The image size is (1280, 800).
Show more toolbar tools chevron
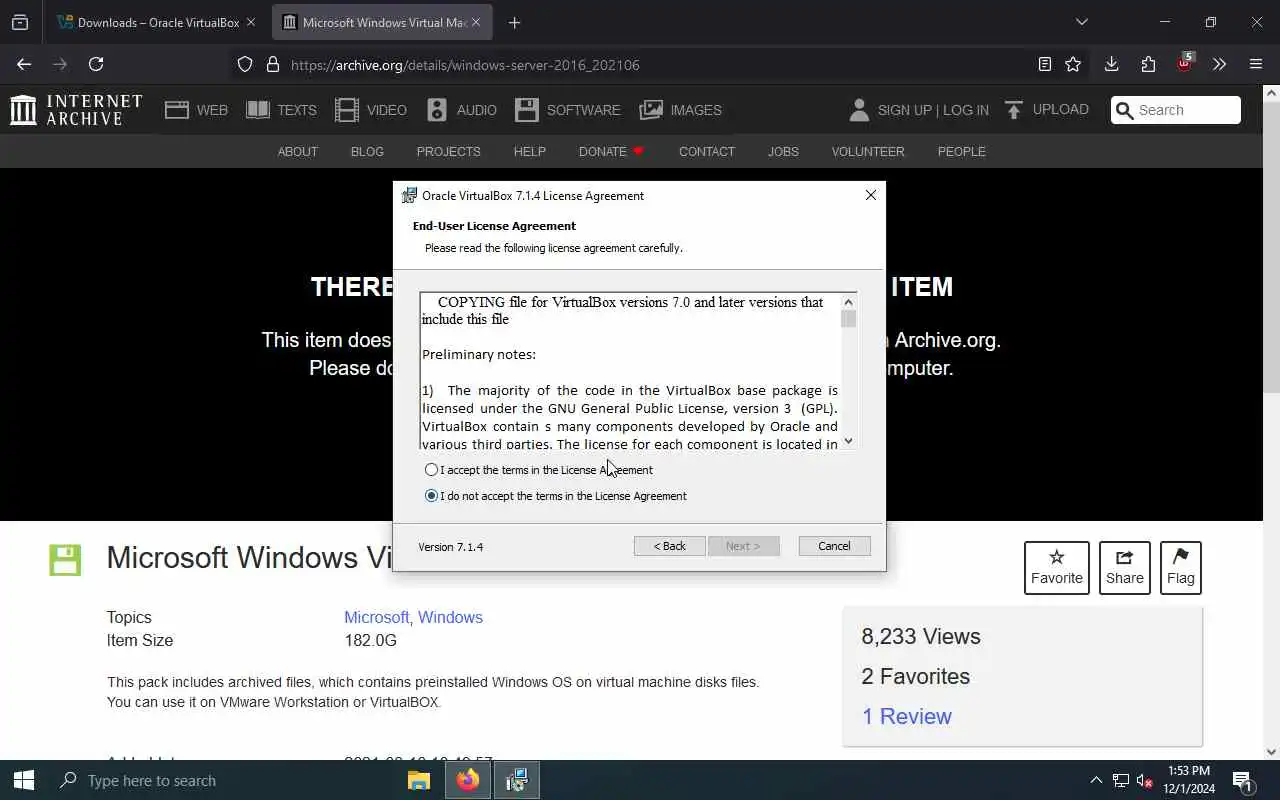point(1219,64)
